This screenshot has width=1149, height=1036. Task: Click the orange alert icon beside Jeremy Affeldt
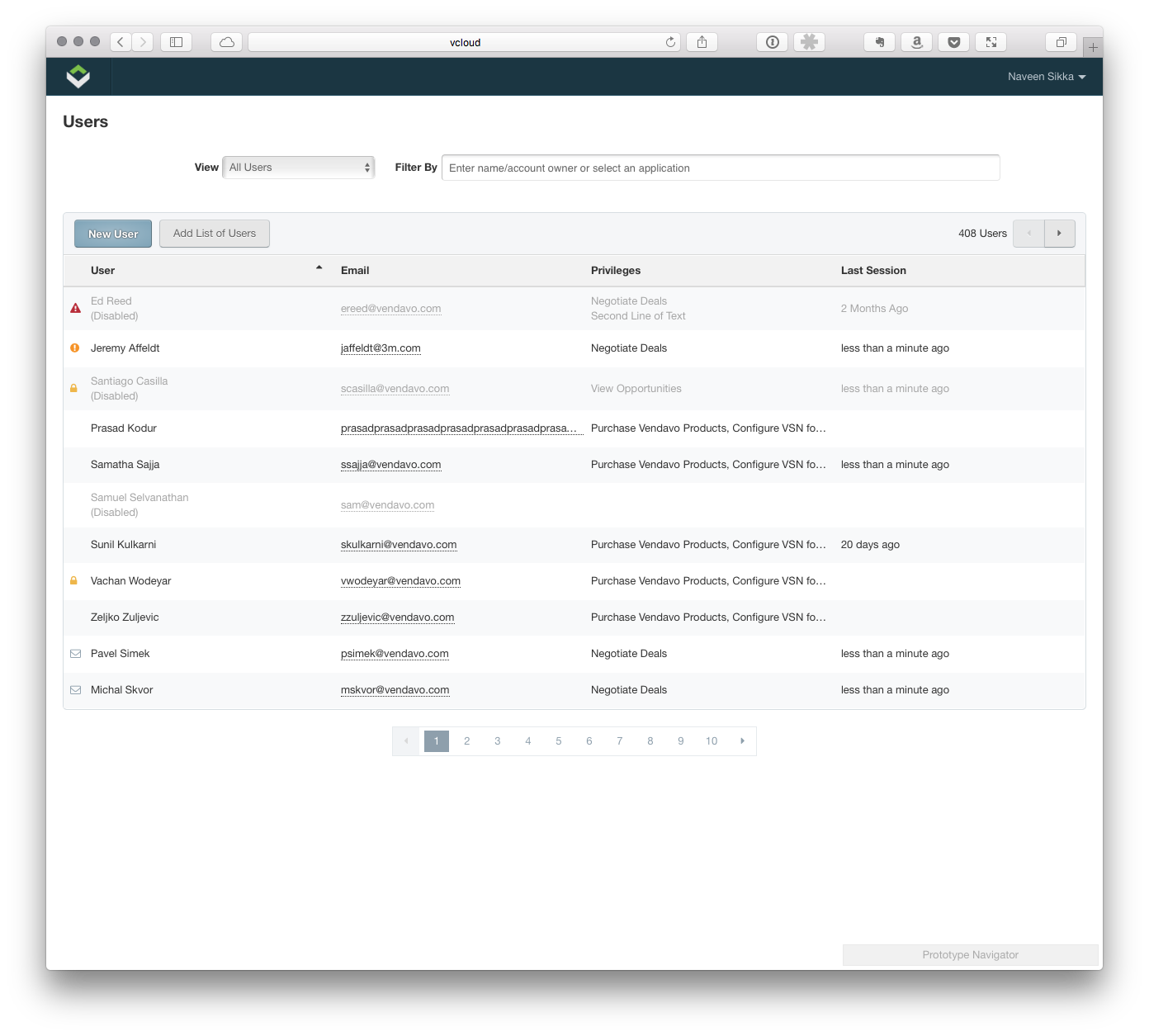(75, 348)
